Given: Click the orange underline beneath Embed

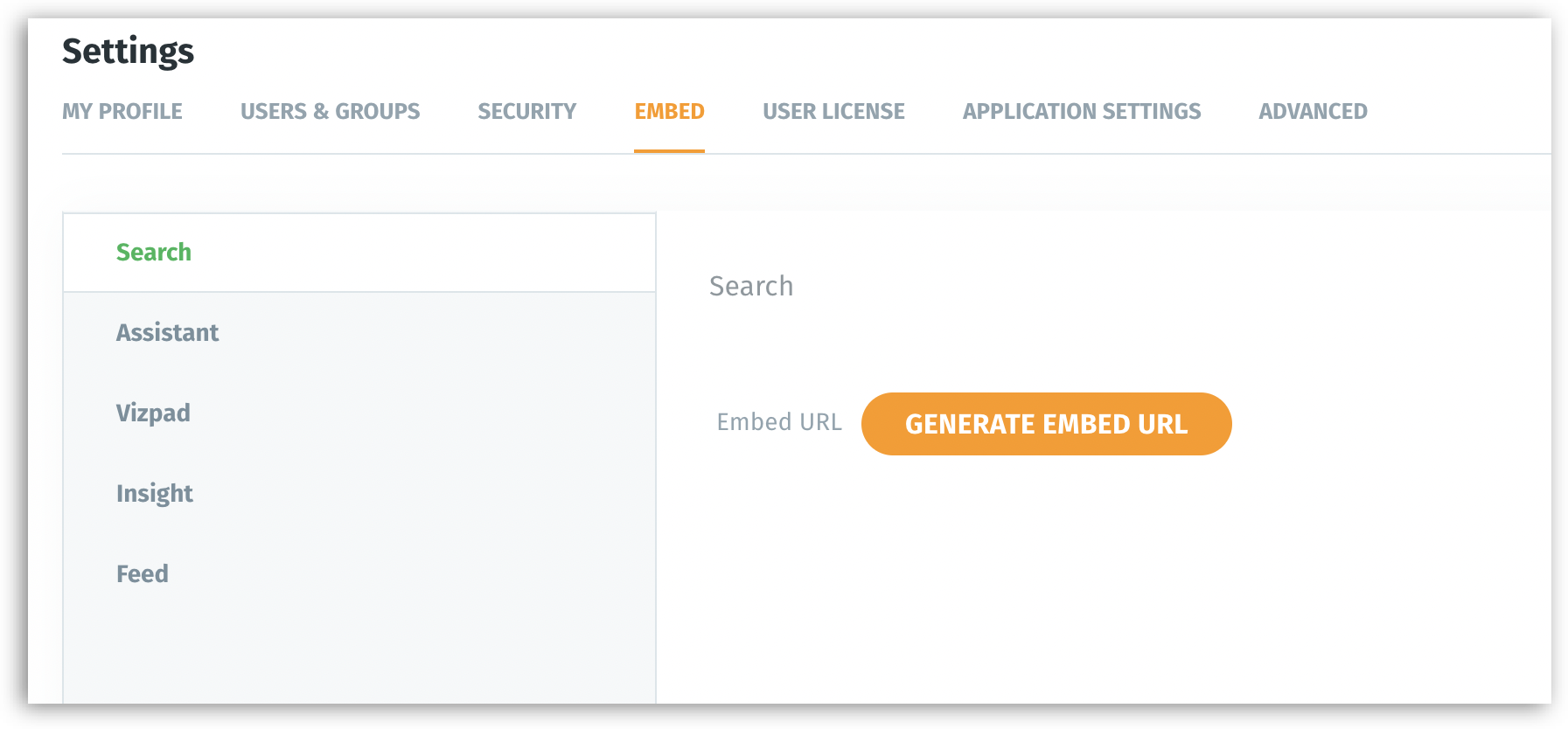Looking at the screenshot, I should click(x=669, y=151).
